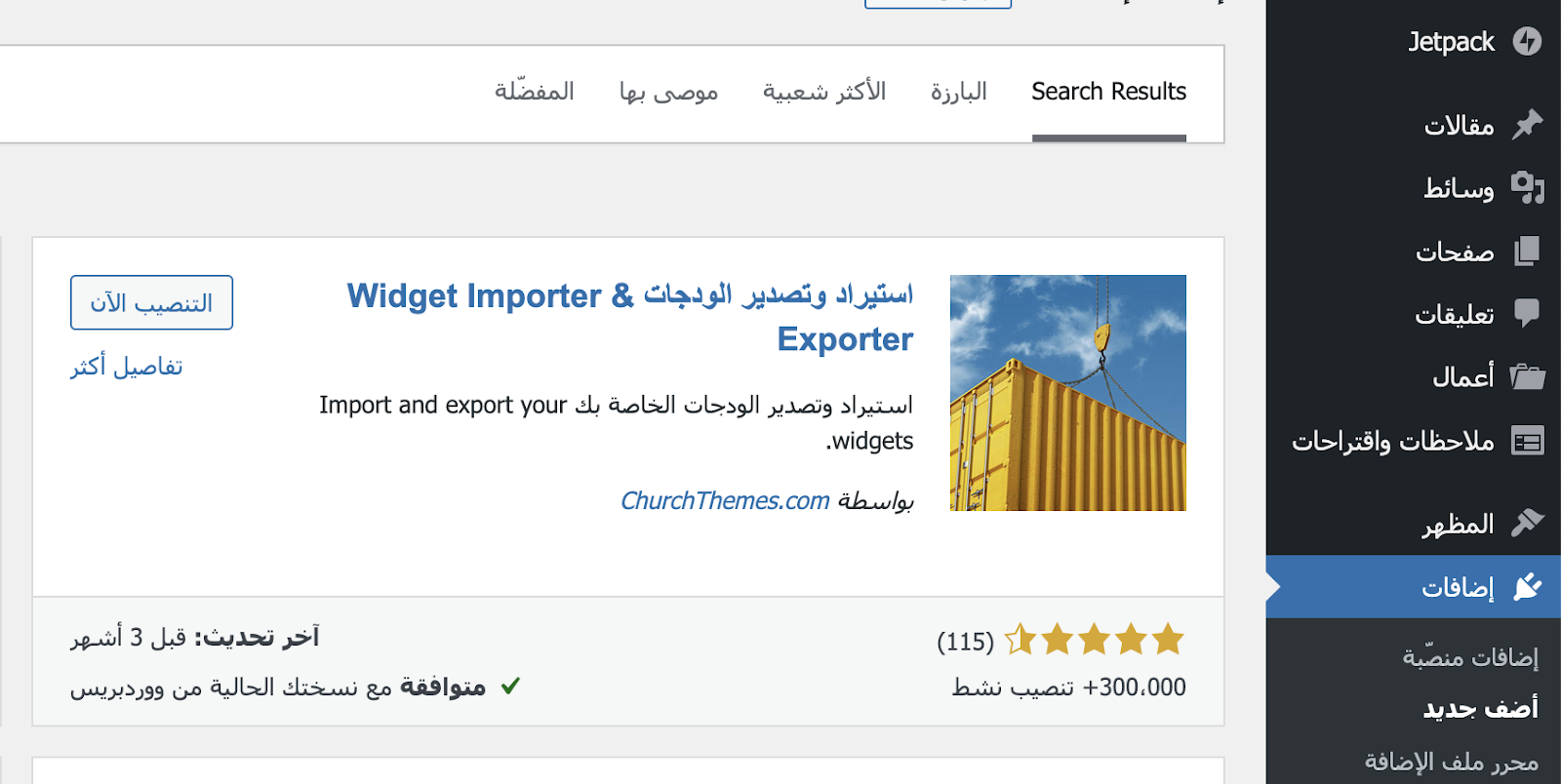Click the Feedback form icon (ملاحظات واقتراحات)
1561x784 pixels.
[x=1527, y=441]
